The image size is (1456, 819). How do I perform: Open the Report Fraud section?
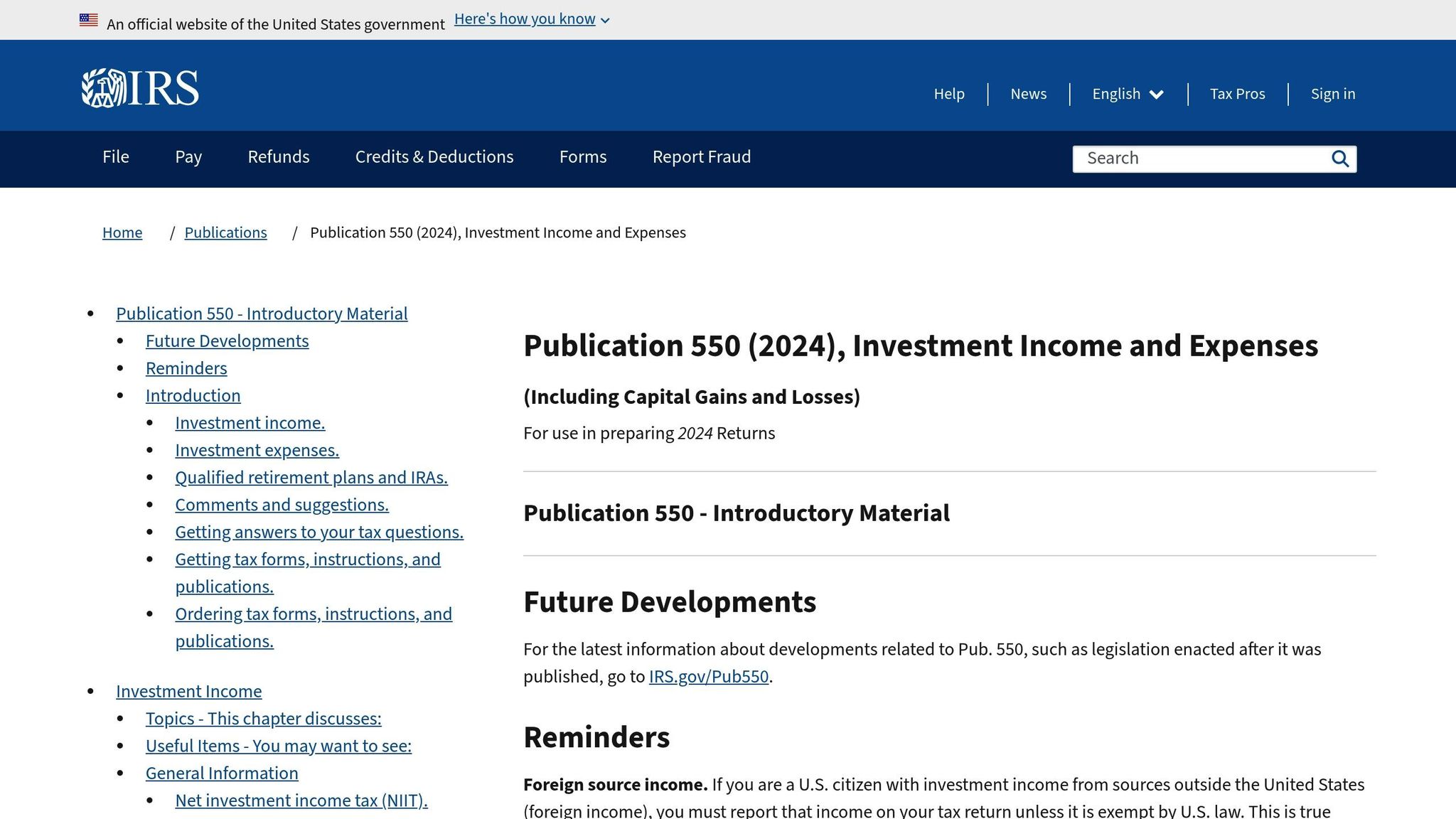click(x=701, y=156)
